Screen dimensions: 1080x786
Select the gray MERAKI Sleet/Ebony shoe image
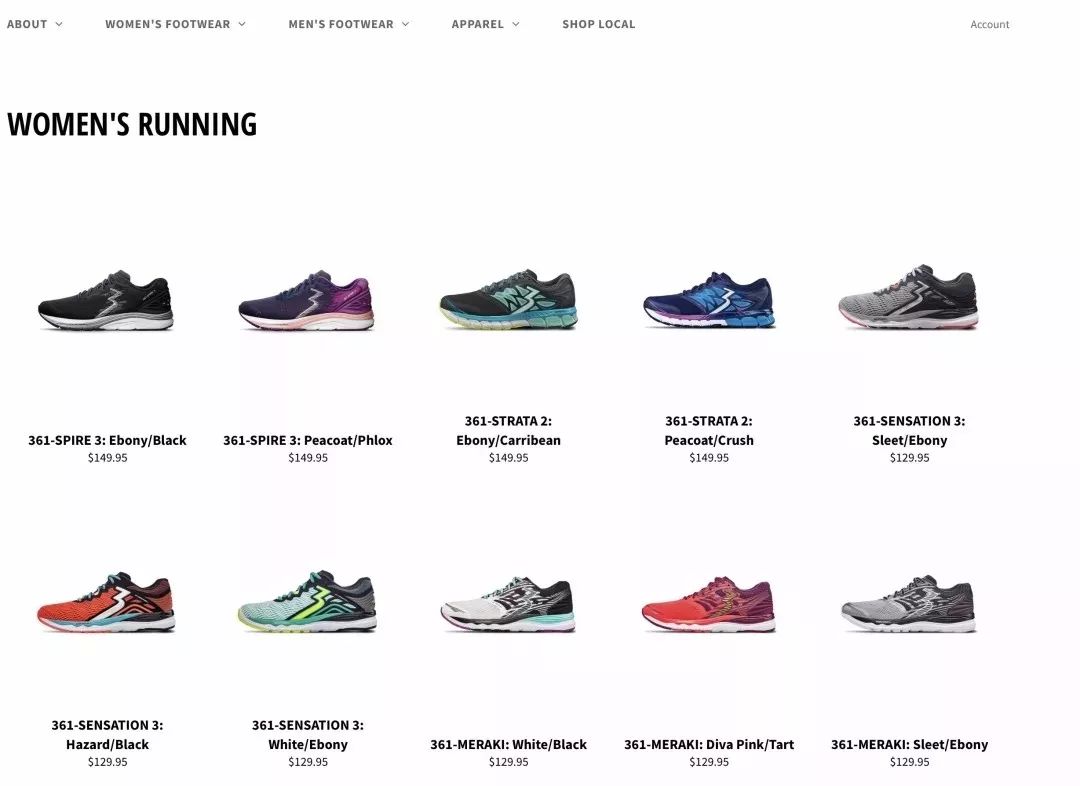pyautogui.click(x=909, y=604)
